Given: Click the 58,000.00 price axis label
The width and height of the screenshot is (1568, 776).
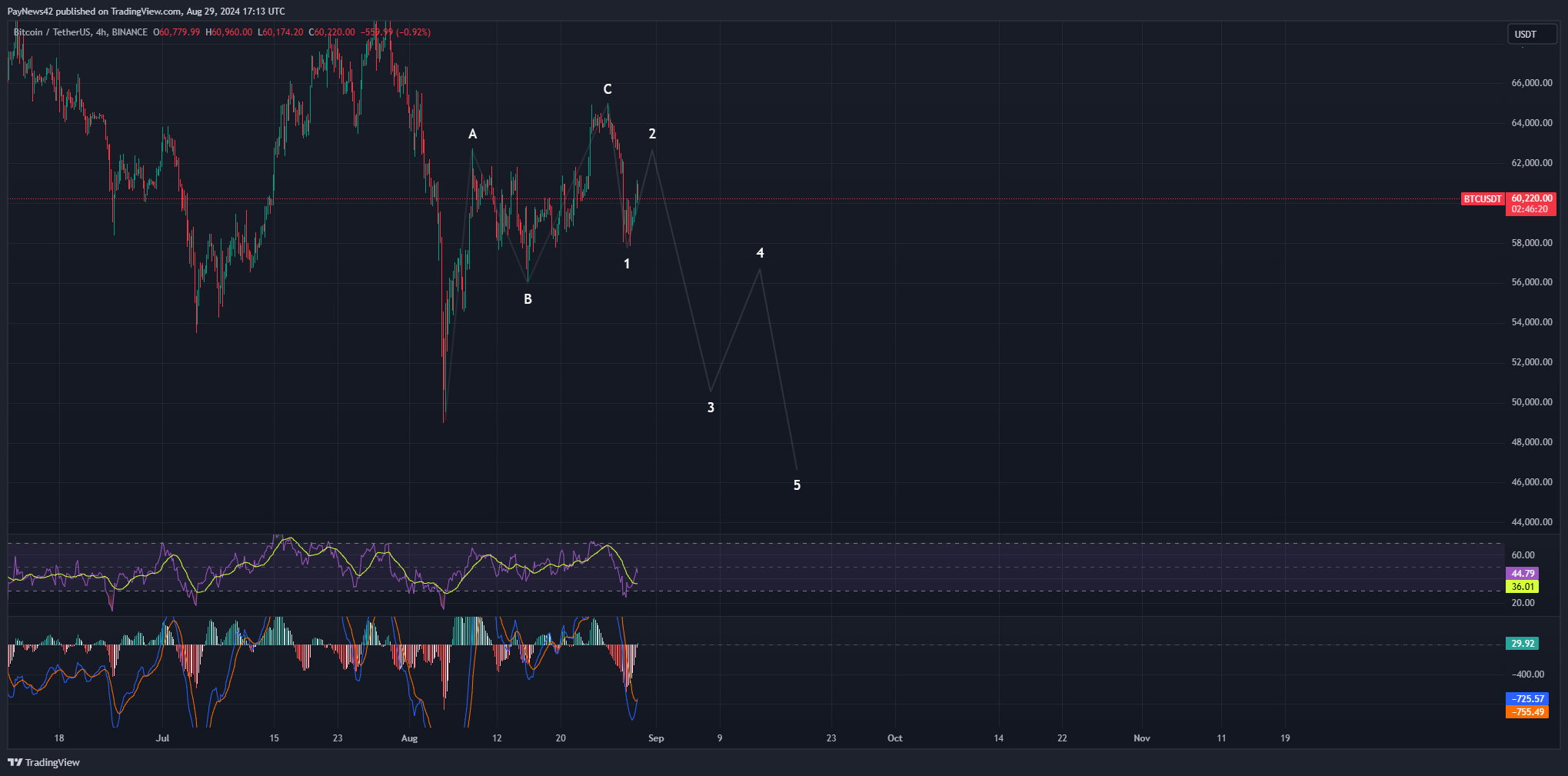Looking at the screenshot, I should point(1532,243).
